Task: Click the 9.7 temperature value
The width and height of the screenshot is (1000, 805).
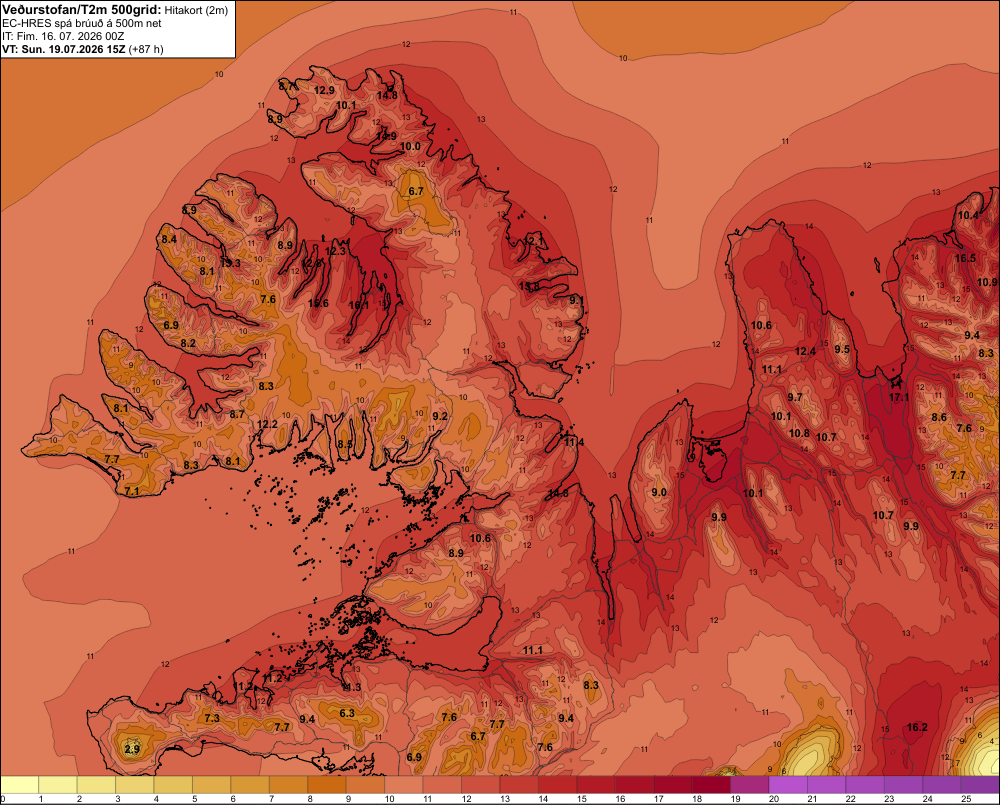Action: tap(795, 397)
